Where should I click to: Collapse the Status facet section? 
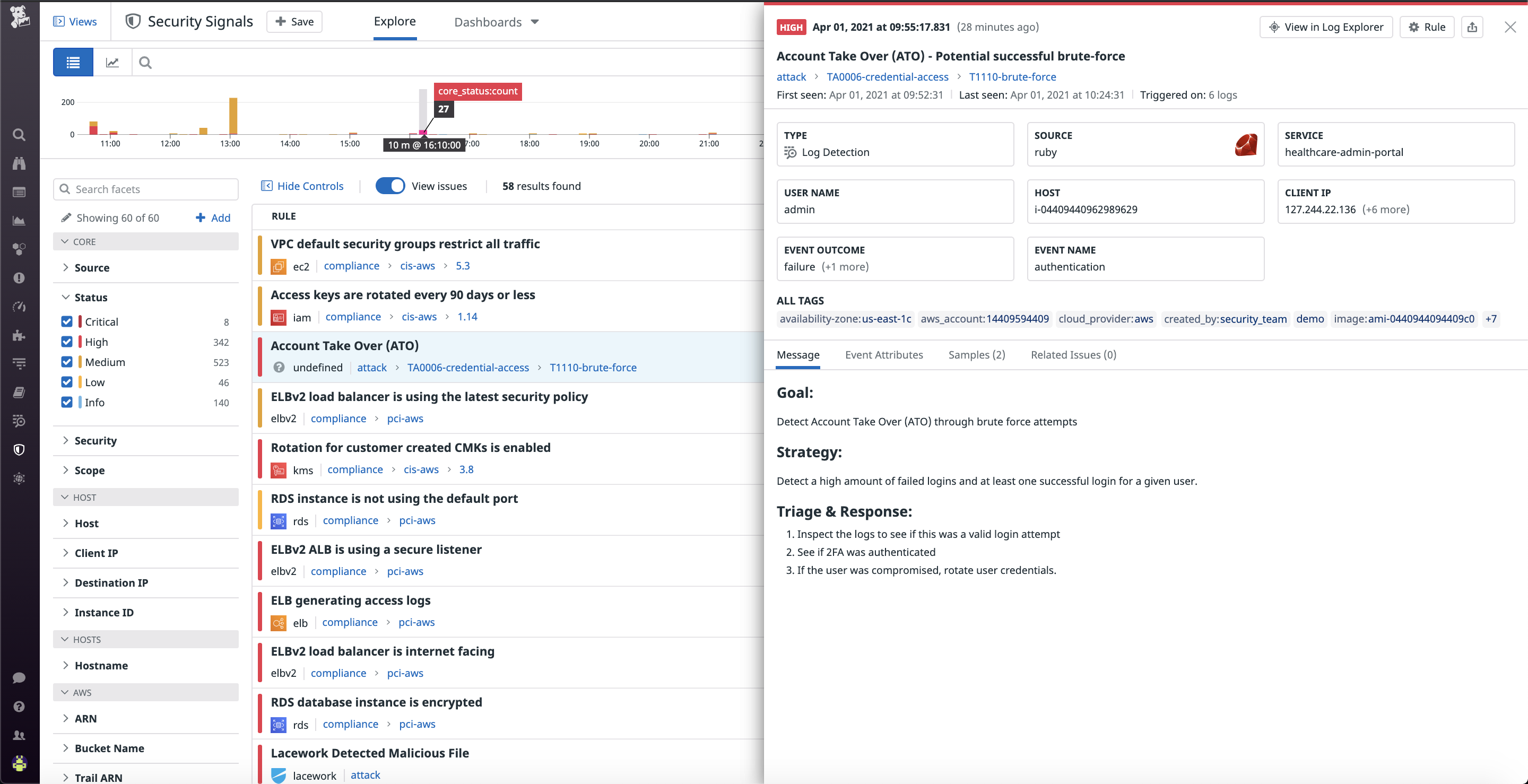point(65,297)
